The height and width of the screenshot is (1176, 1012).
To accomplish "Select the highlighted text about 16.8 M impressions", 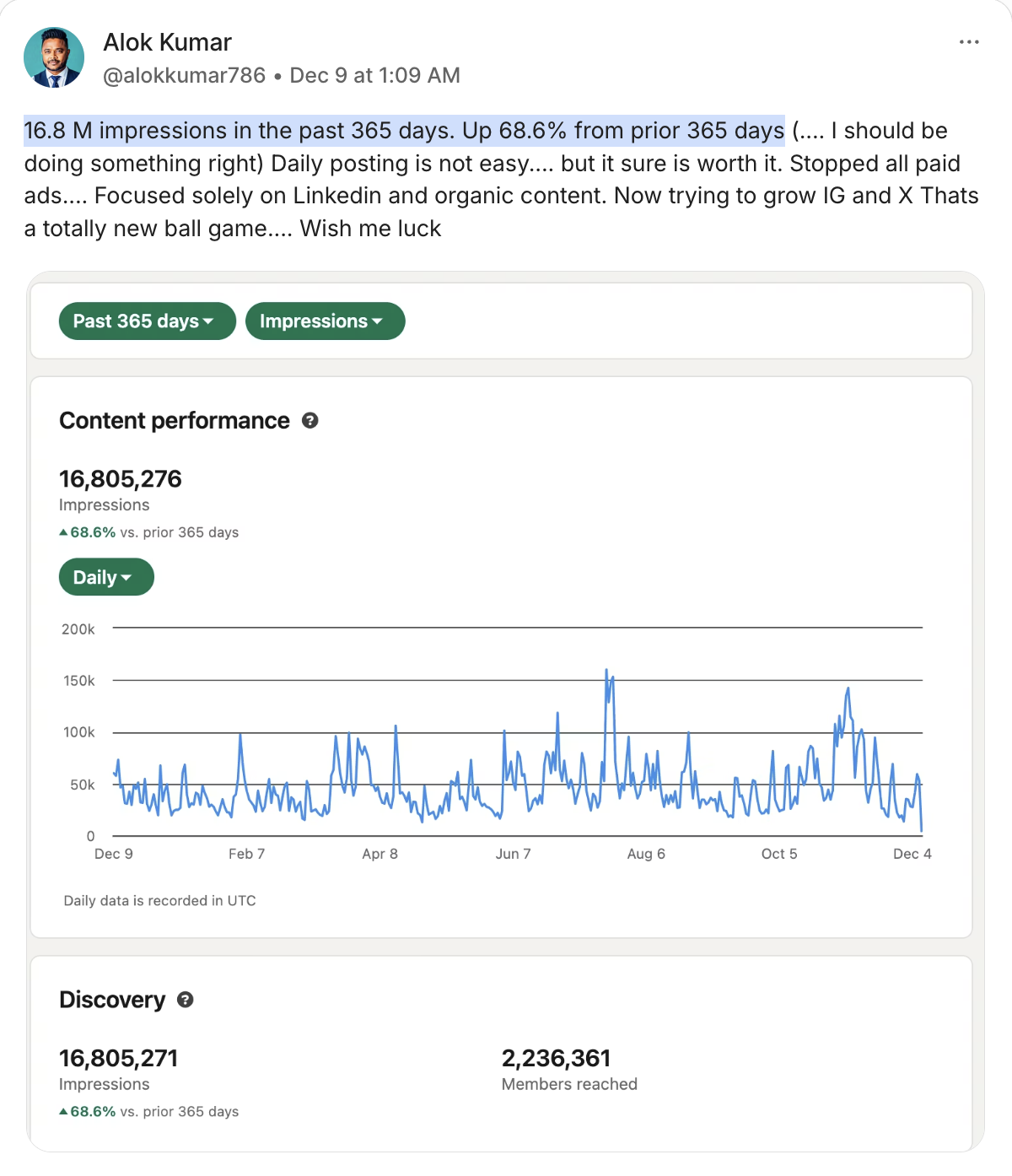I will point(403,131).
